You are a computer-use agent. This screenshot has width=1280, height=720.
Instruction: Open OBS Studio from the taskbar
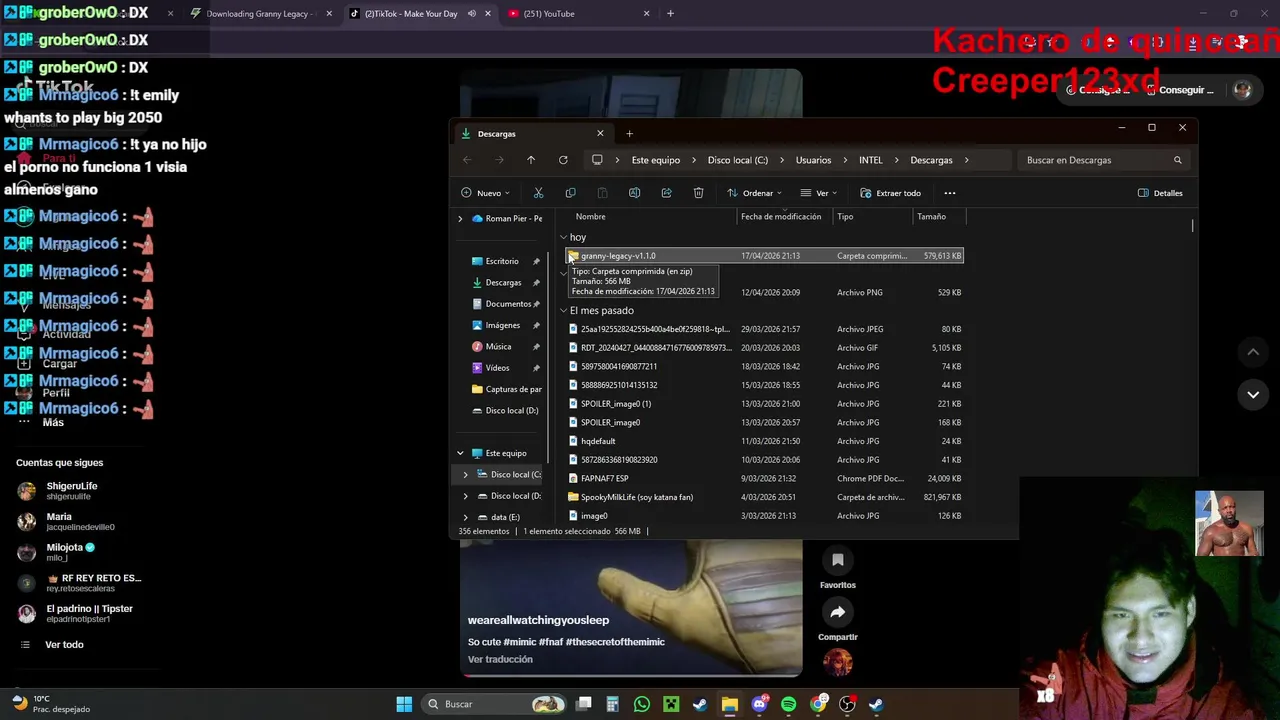point(847,704)
